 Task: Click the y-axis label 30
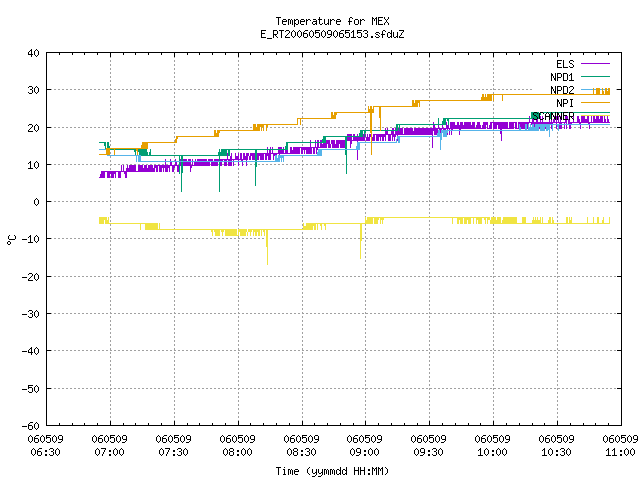pyautogui.click(x=33, y=90)
